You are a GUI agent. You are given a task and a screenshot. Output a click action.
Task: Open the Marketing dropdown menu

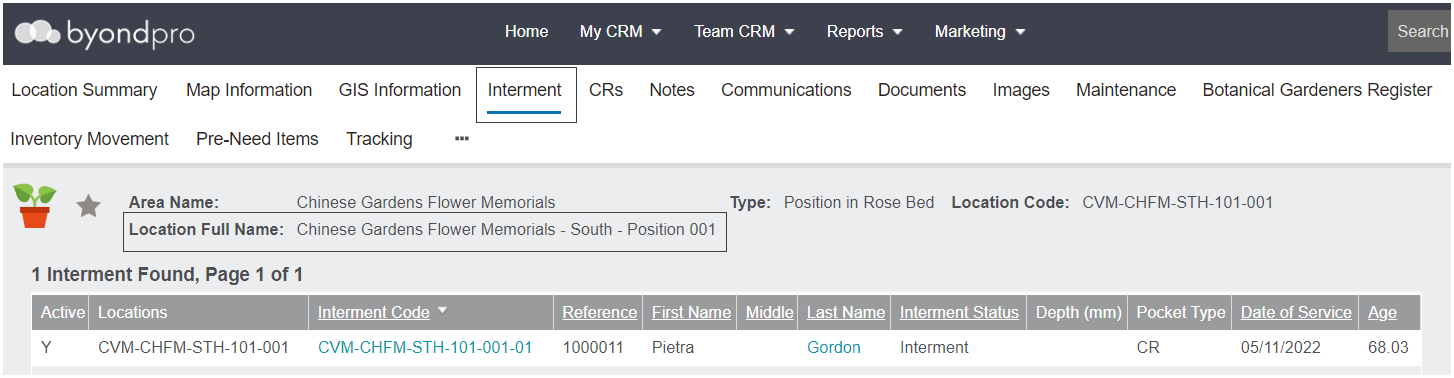(980, 32)
